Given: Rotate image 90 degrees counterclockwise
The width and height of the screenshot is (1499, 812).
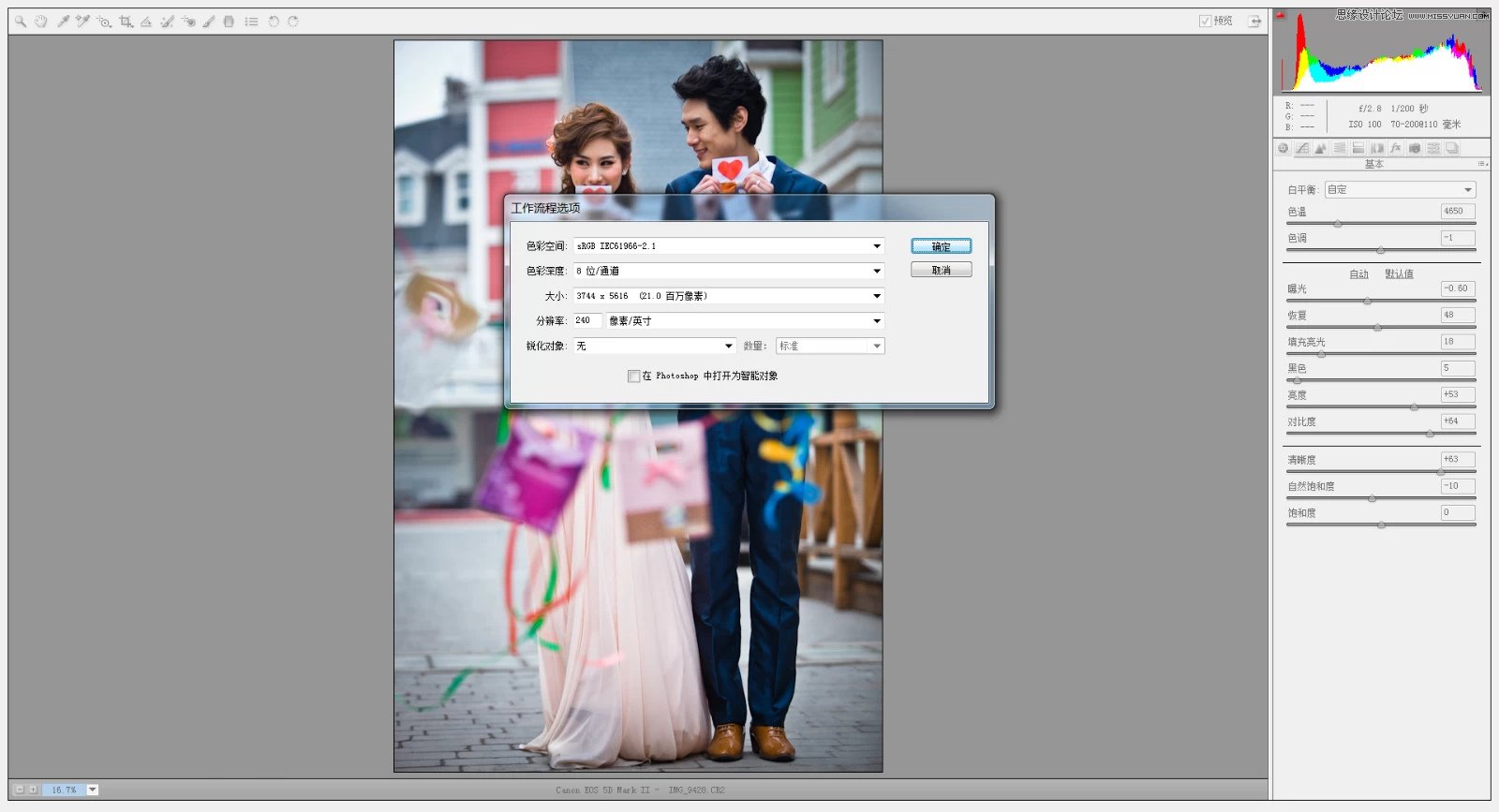Looking at the screenshot, I should 274,21.
